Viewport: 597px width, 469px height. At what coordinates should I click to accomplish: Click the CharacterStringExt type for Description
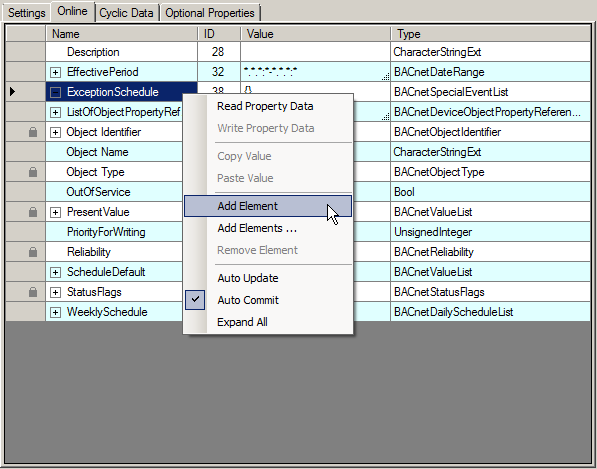[x=490, y=52]
